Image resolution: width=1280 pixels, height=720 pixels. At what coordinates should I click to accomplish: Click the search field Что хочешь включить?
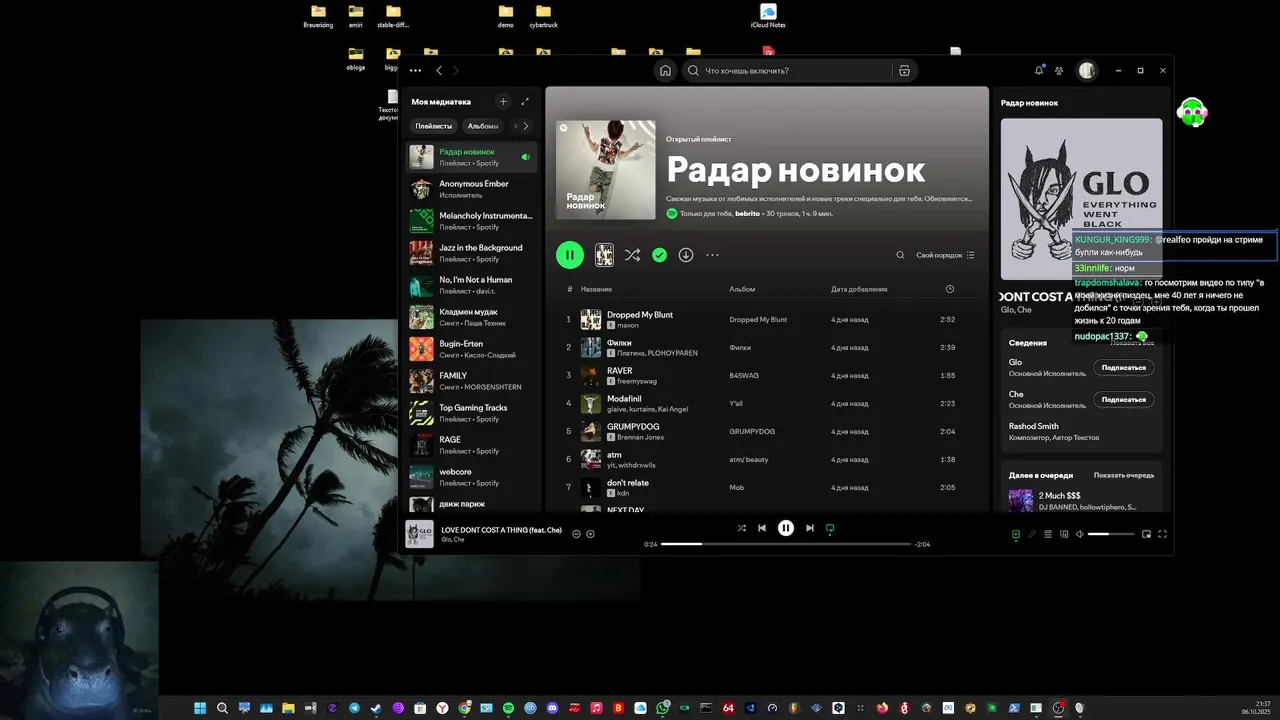pyautogui.click(x=787, y=71)
